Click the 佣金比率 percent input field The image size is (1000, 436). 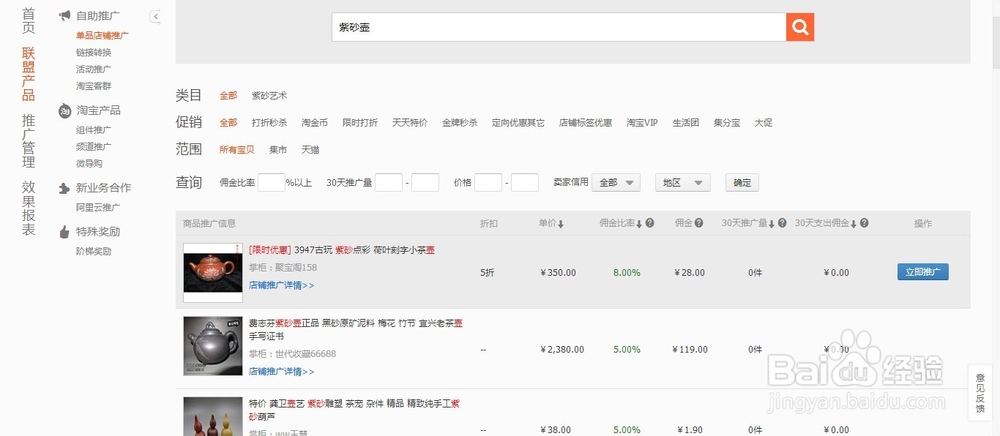[271, 183]
